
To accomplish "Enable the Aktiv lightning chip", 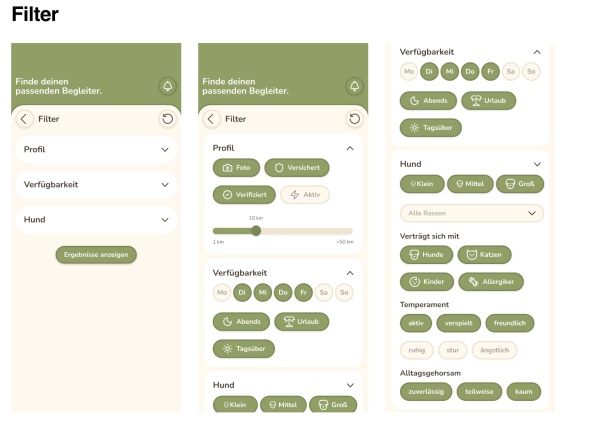I will pos(305,195).
